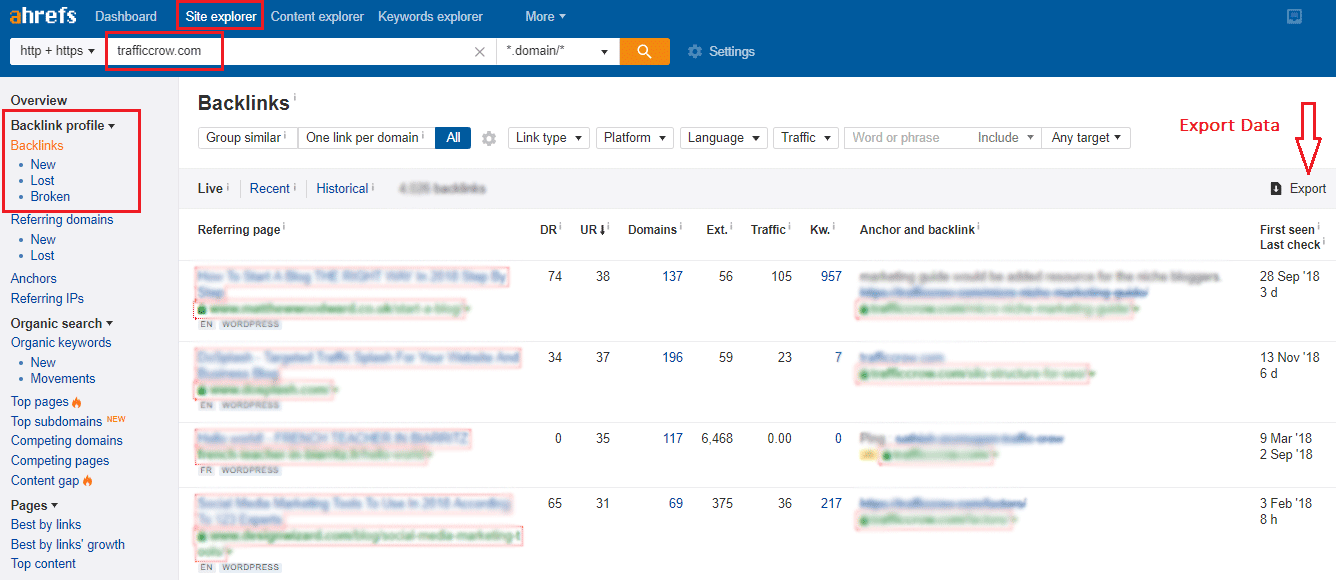1336x580 pixels.
Task: Open the http + https protocol dropdown
Action: pyautogui.click(x=57, y=51)
